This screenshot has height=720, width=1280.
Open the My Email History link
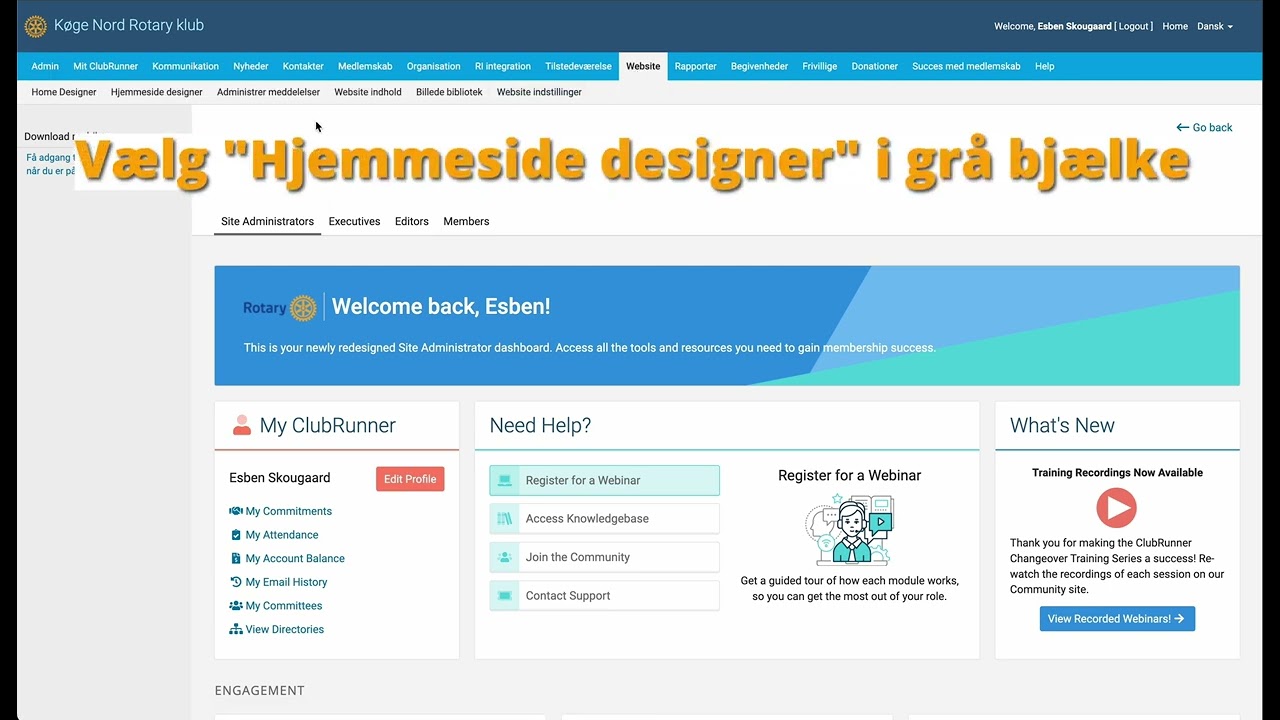[287, 582]
